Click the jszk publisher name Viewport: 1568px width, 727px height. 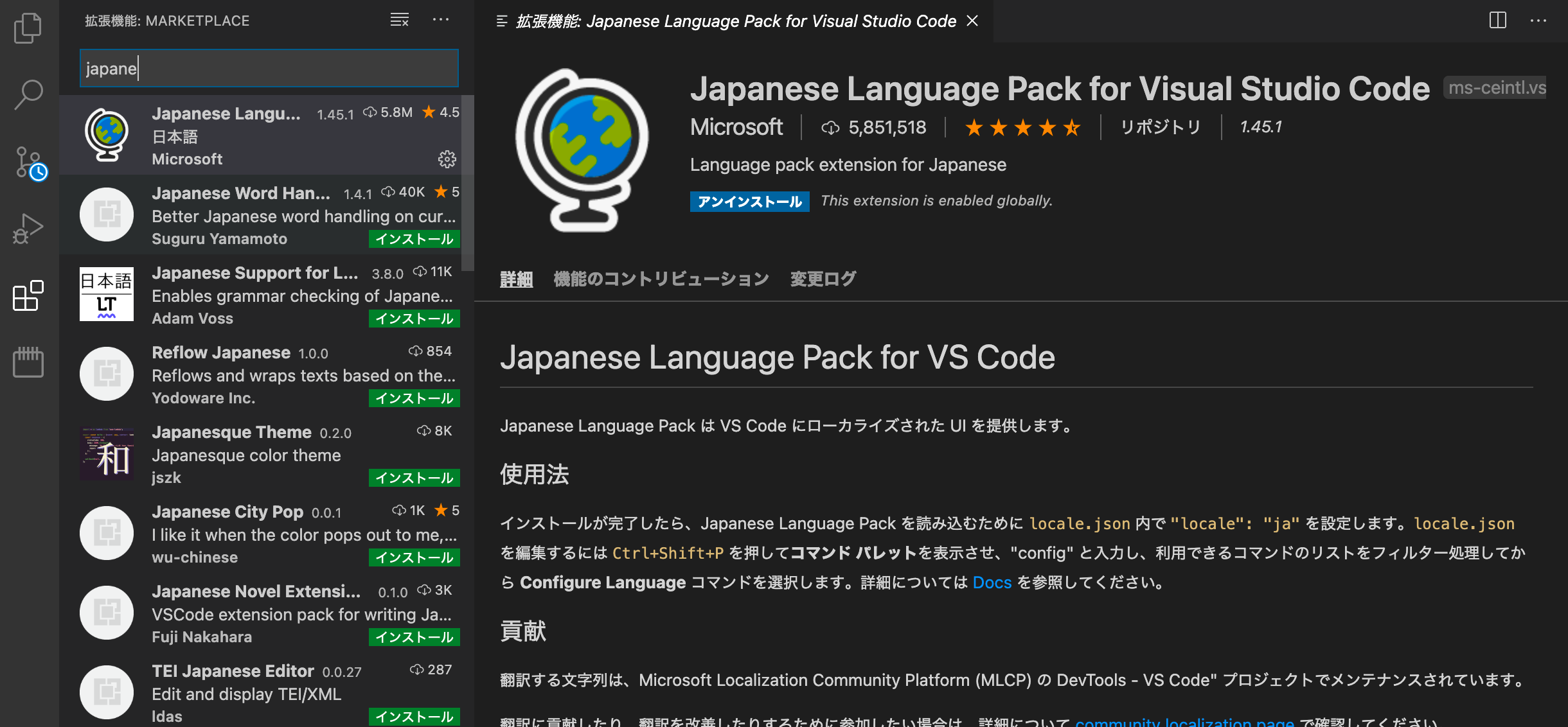(x=166, y=478)
